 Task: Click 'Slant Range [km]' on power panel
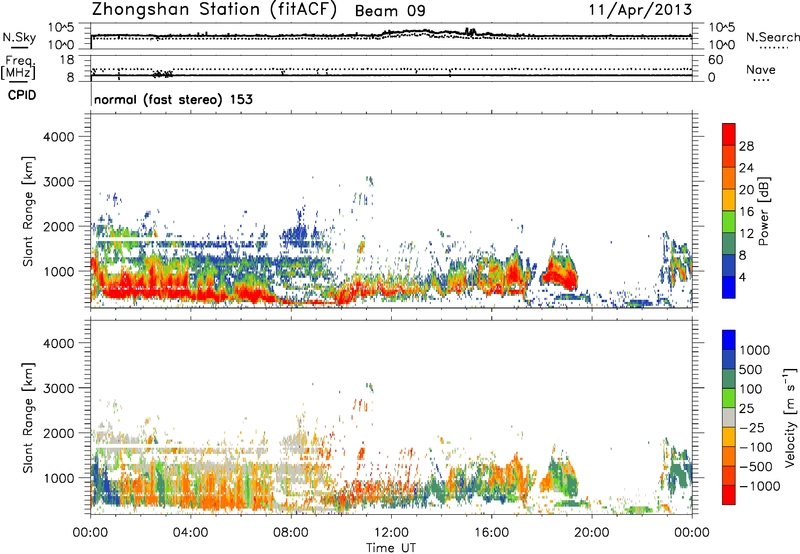28,211
